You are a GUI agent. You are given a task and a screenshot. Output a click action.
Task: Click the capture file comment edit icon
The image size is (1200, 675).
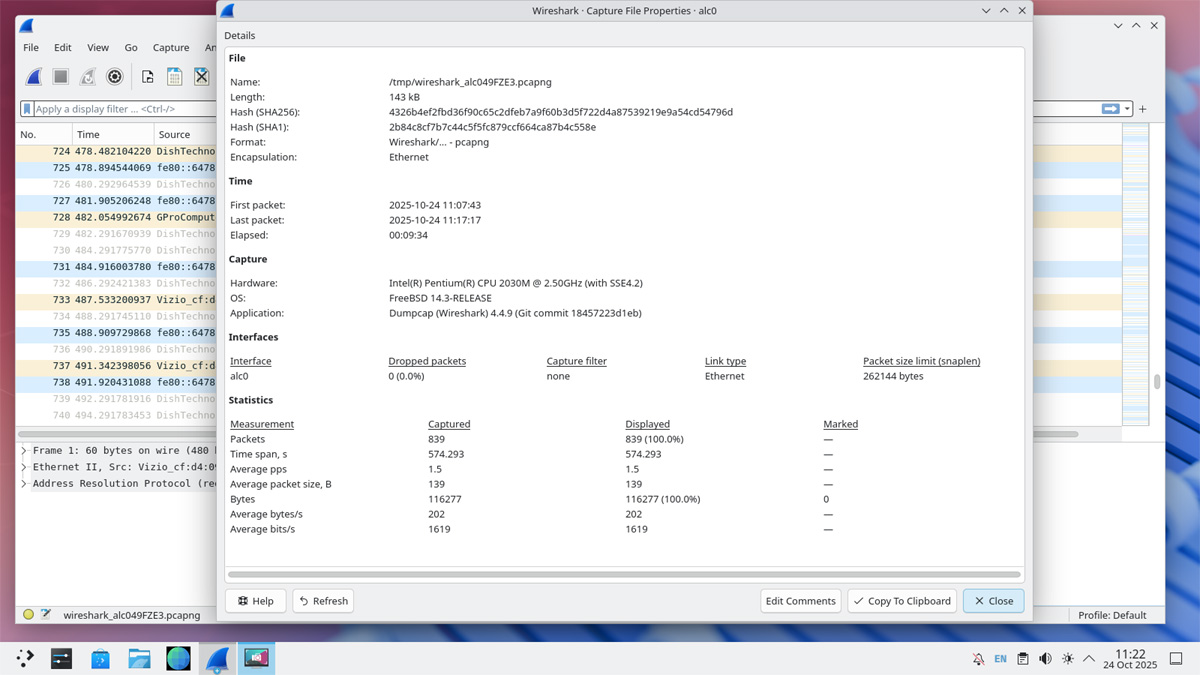click(x=46, y=615)
